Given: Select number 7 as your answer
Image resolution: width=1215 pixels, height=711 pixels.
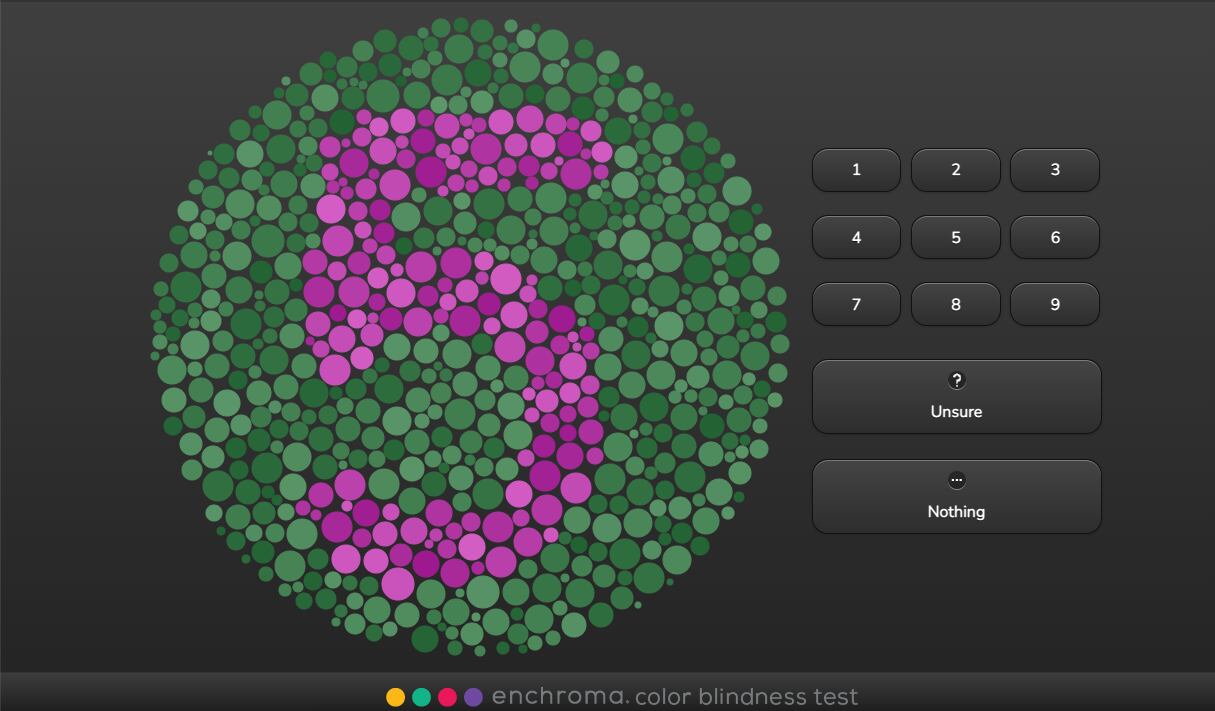Looking at the screenshot, I should [x=856, y=304].
